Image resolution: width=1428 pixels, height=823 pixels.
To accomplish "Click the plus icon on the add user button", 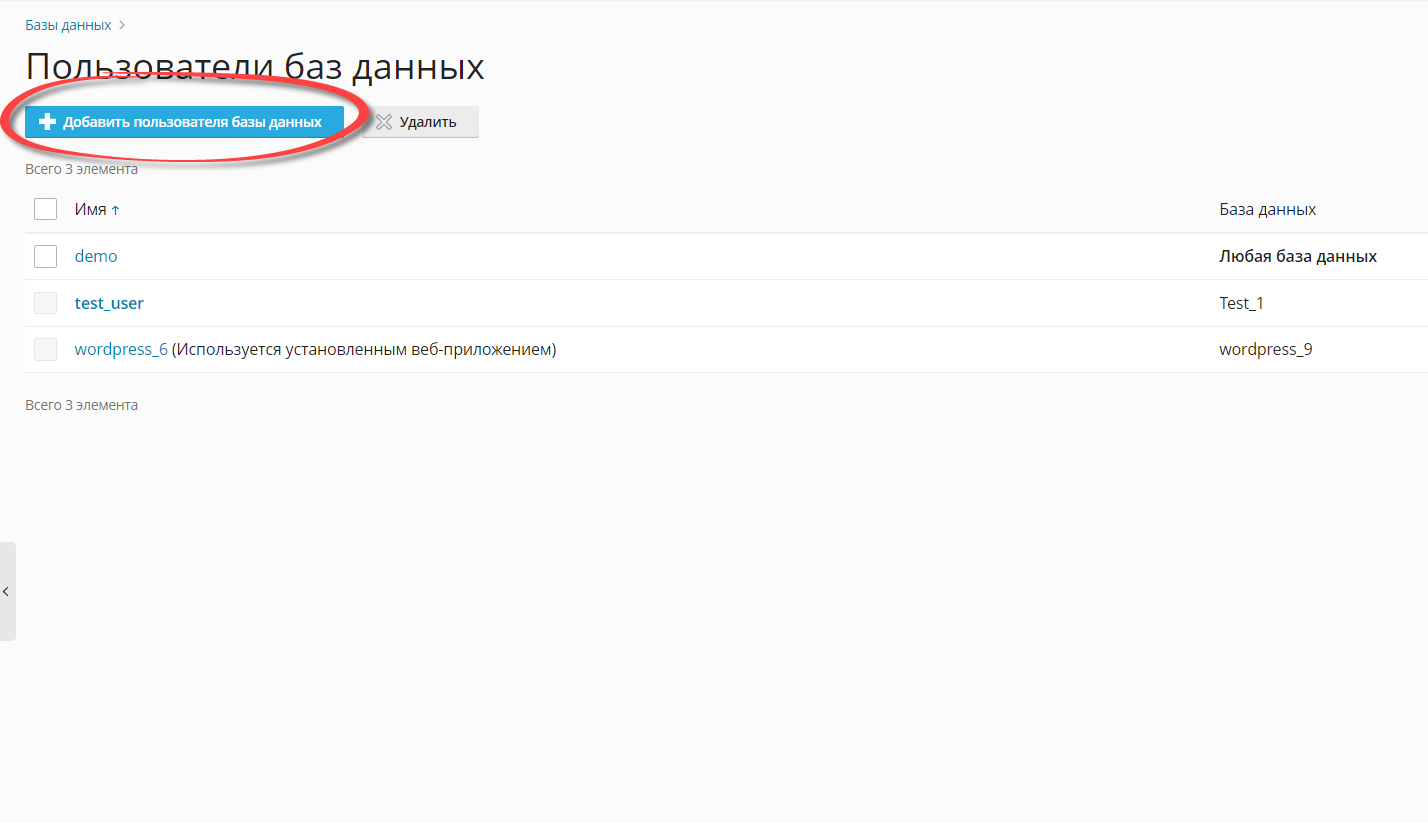I will coord(46,122).
